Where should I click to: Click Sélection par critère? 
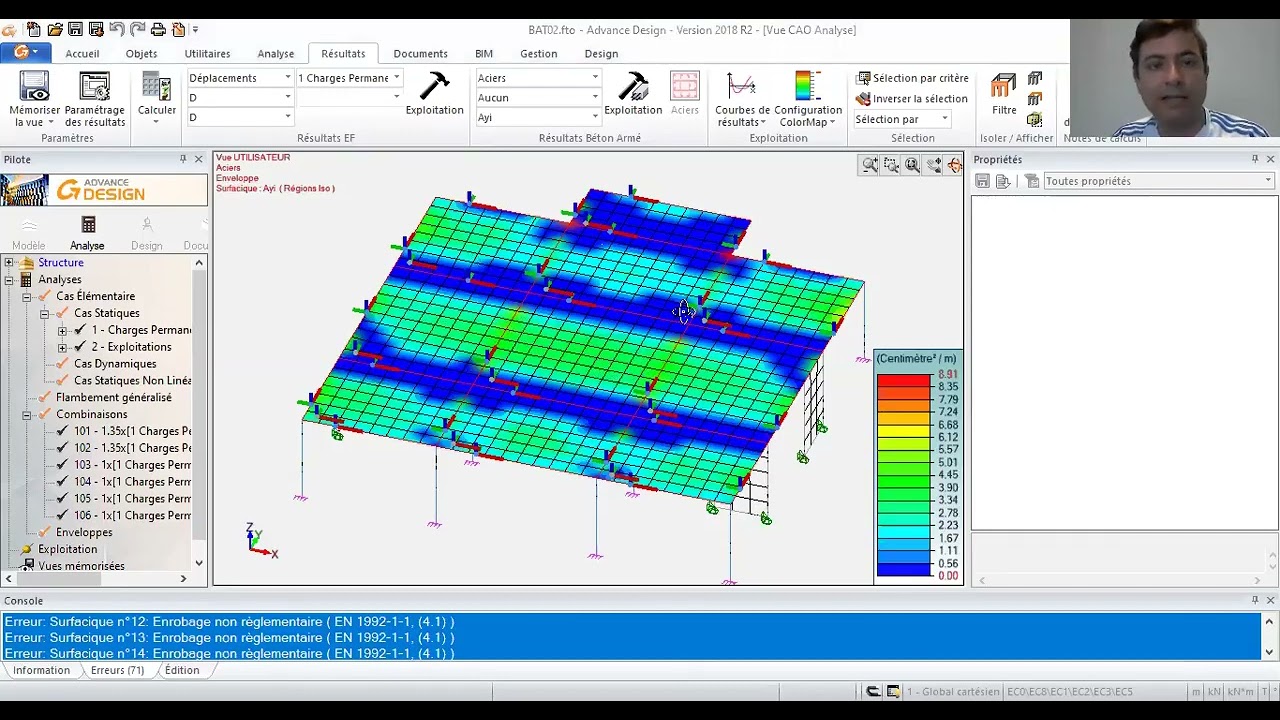click(x=912, y=78)
